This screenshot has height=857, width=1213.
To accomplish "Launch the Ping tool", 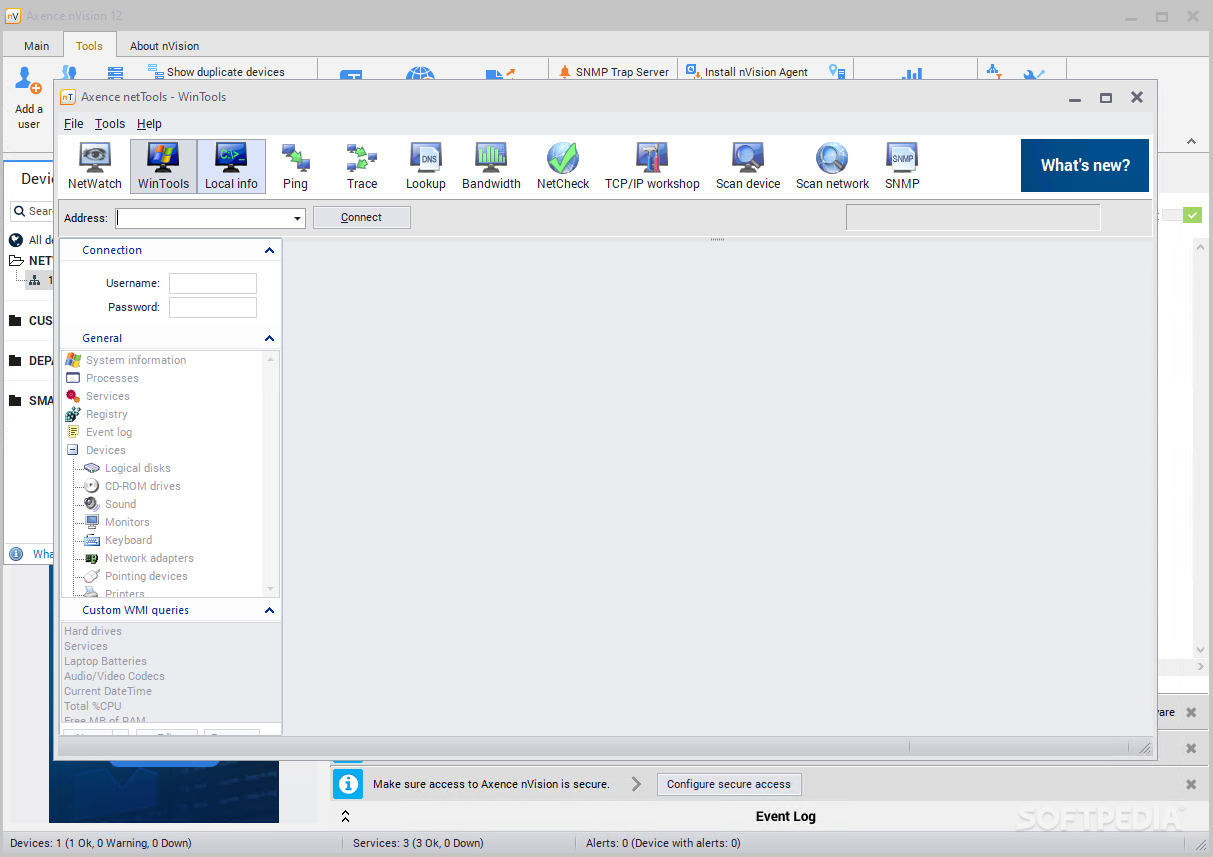I will coord(295,166).
